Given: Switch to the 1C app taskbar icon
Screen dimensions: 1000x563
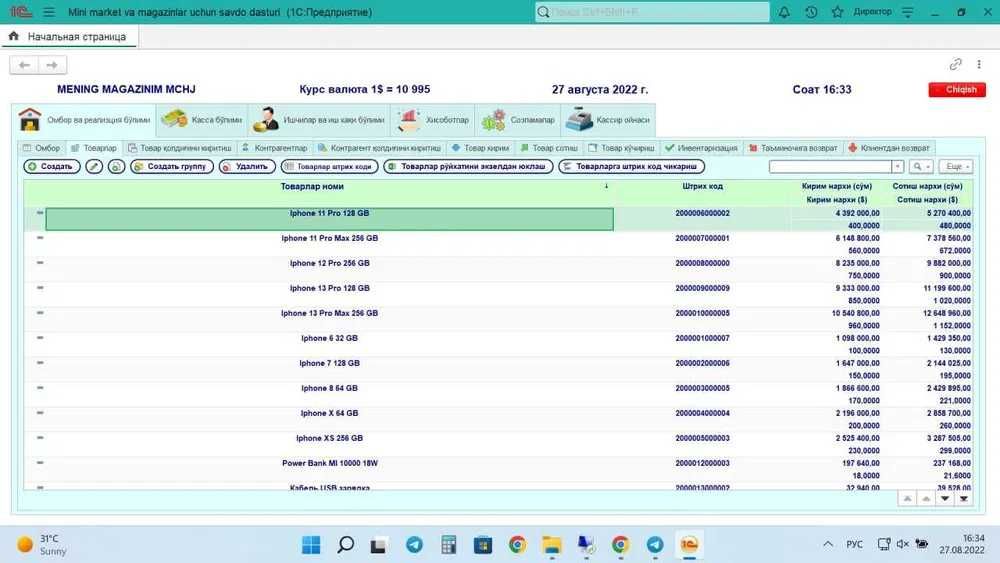Looking at the screenshot, I should pos(689,545).
